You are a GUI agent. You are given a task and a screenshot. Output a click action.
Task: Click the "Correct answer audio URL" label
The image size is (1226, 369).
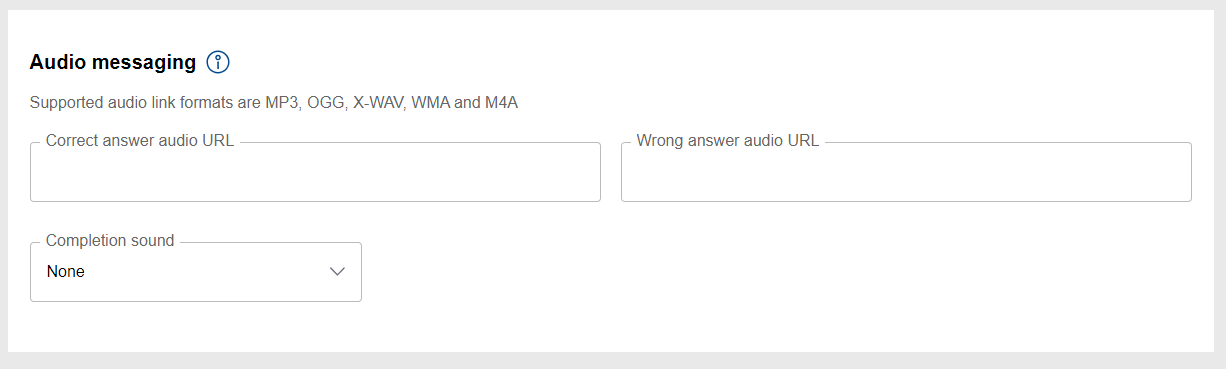140,141
